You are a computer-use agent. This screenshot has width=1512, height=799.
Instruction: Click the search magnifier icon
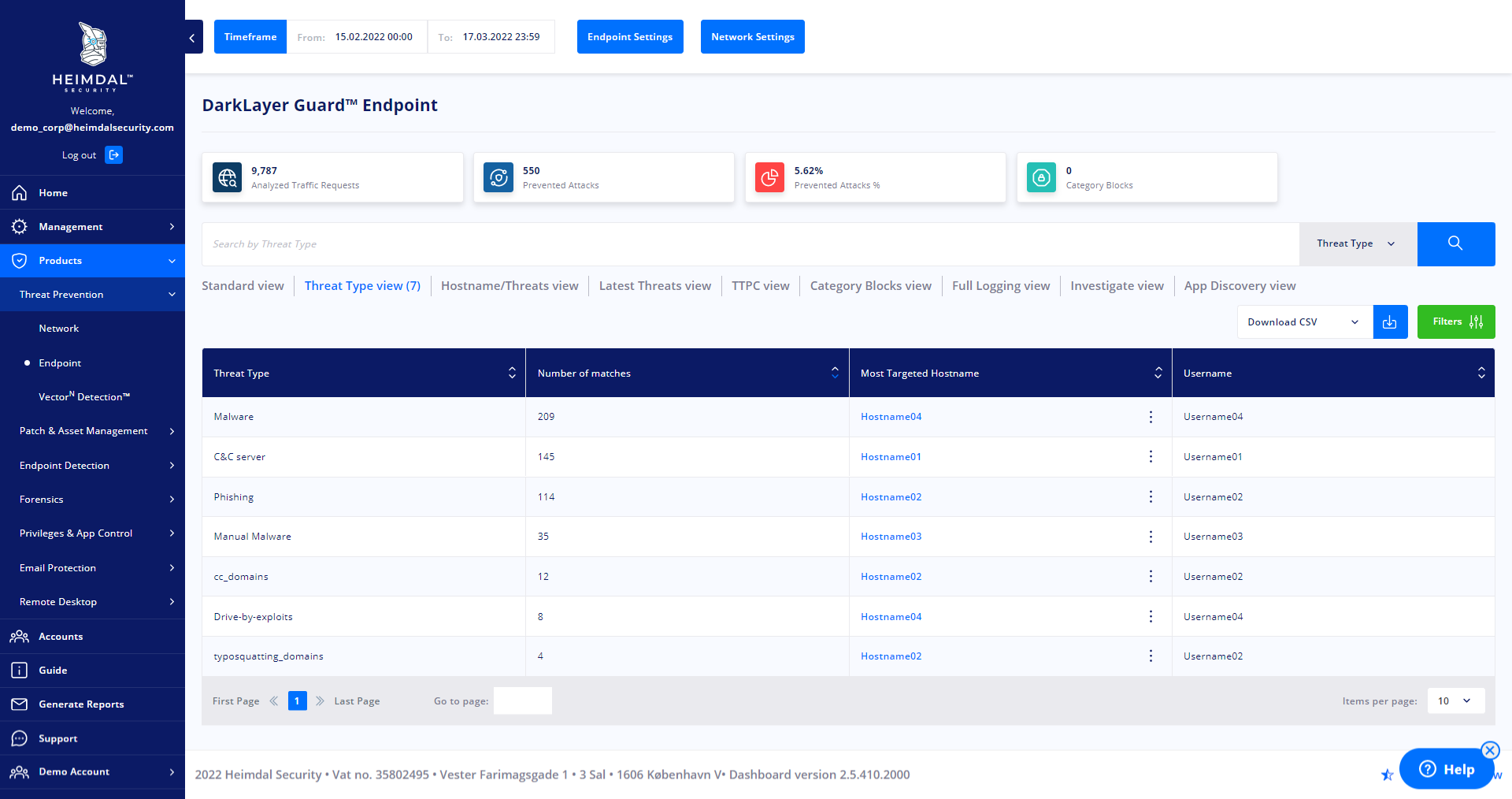click(1455, 243)
